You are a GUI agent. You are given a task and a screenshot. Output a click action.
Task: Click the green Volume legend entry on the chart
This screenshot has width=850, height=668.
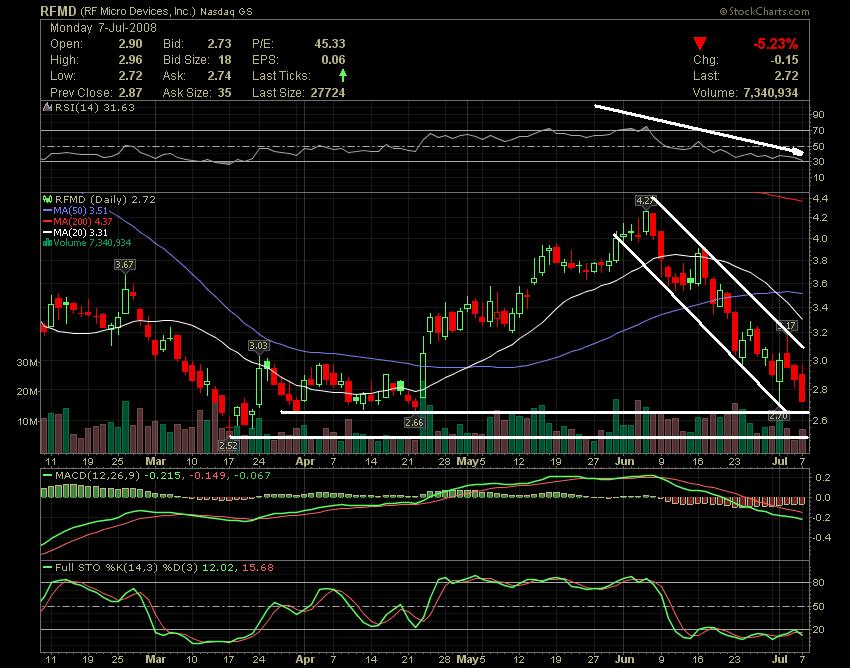(92, 242)
